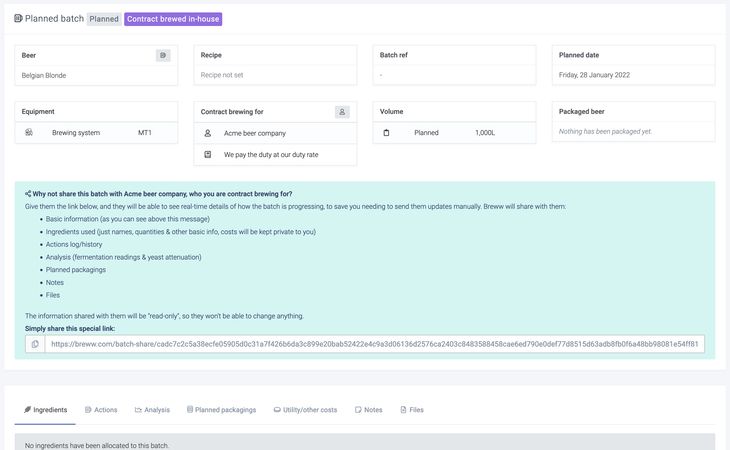Click the Belgian Blonde beer name
The width and height of the screenshot is (730, 450).
click(x=44, y=75)
